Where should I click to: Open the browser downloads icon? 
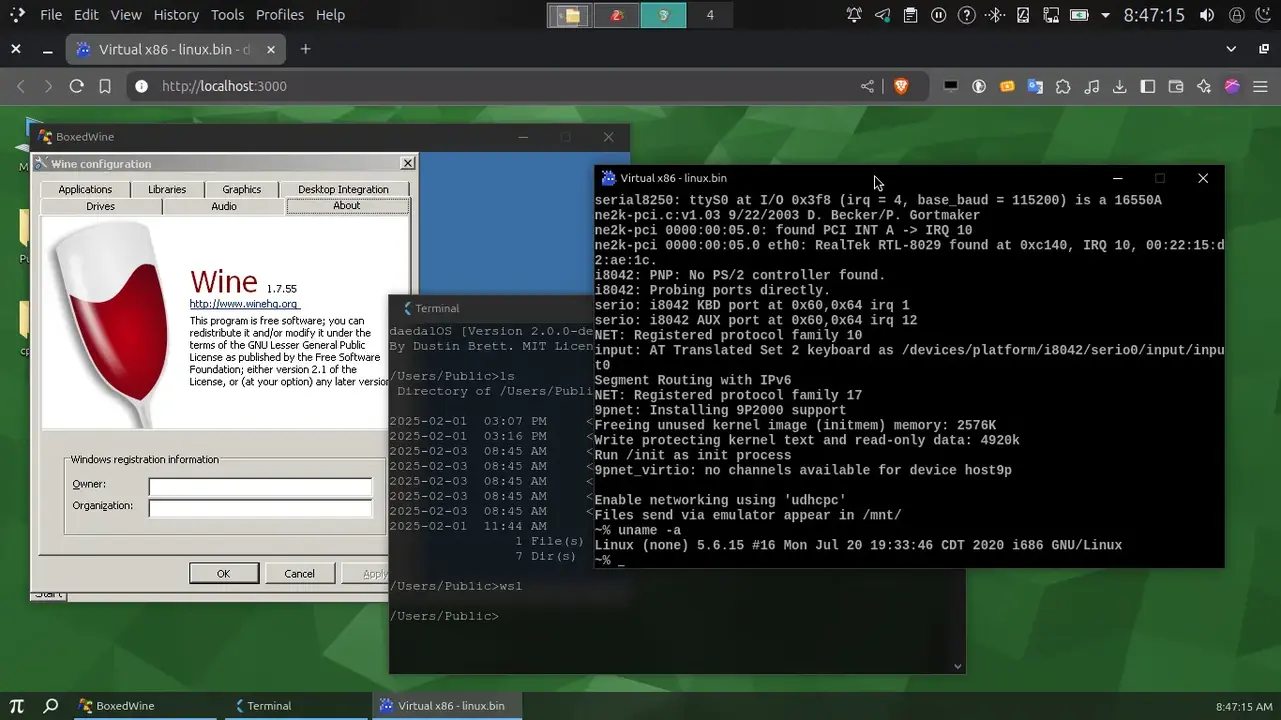[1120, 86]
